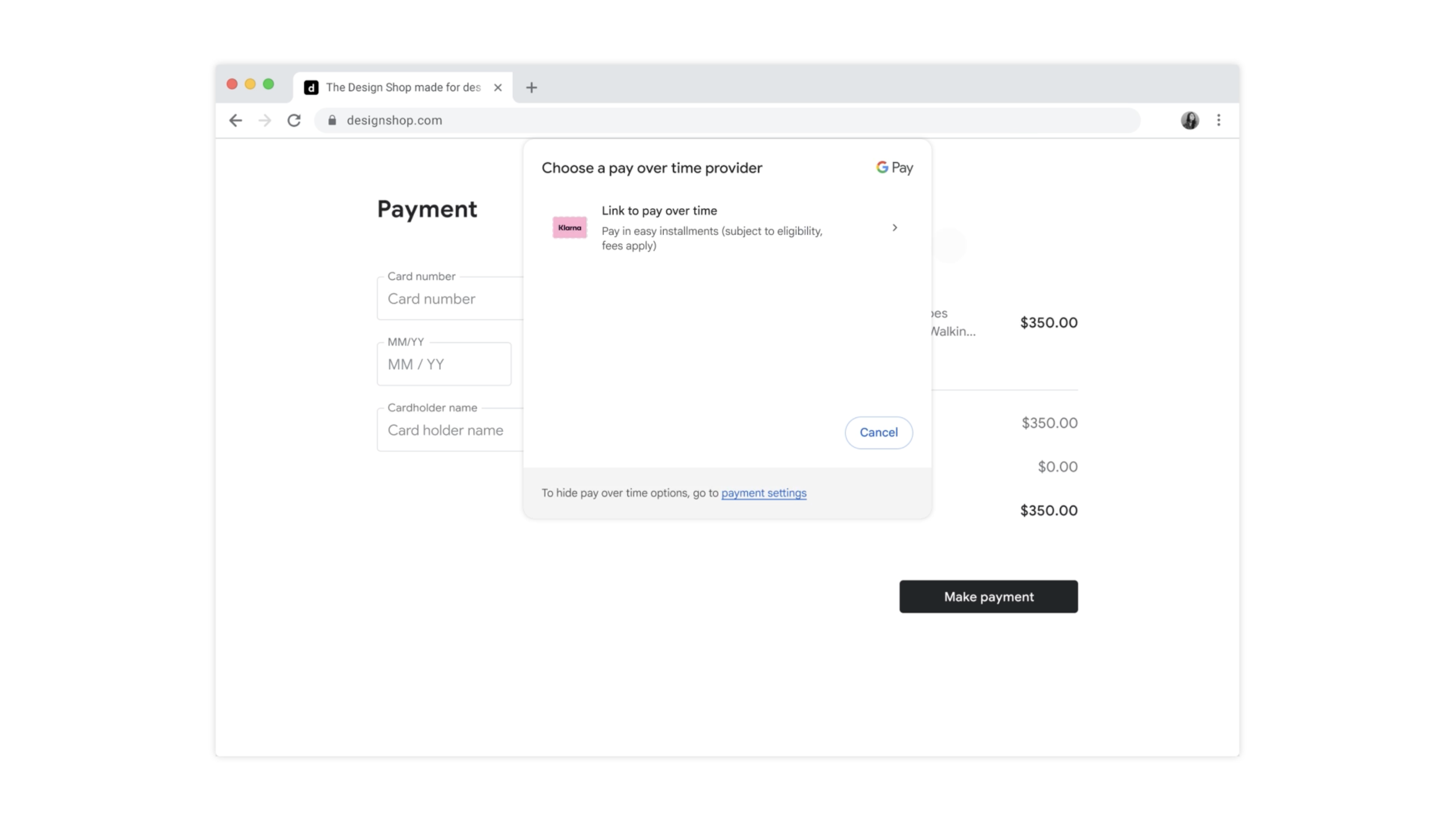
Task: Cancel the pay over time dialog
Action: click(x=878, y=433)
